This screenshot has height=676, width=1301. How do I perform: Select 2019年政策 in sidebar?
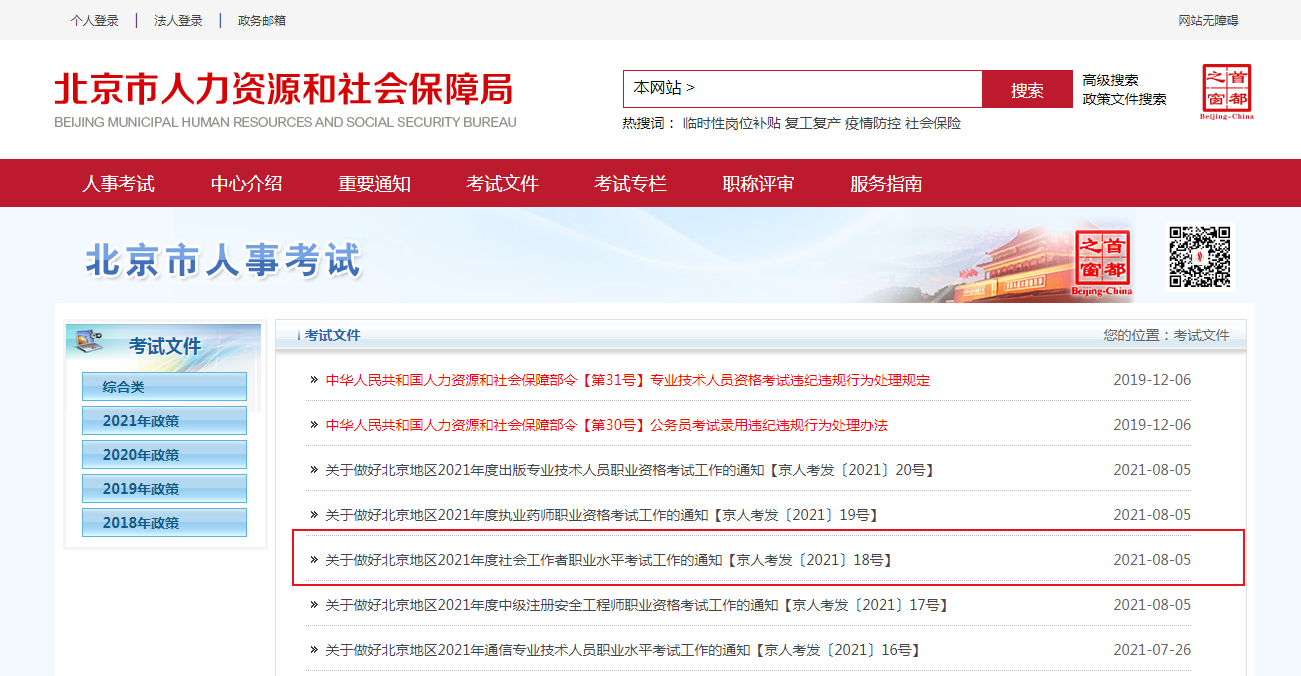point(164,489)
